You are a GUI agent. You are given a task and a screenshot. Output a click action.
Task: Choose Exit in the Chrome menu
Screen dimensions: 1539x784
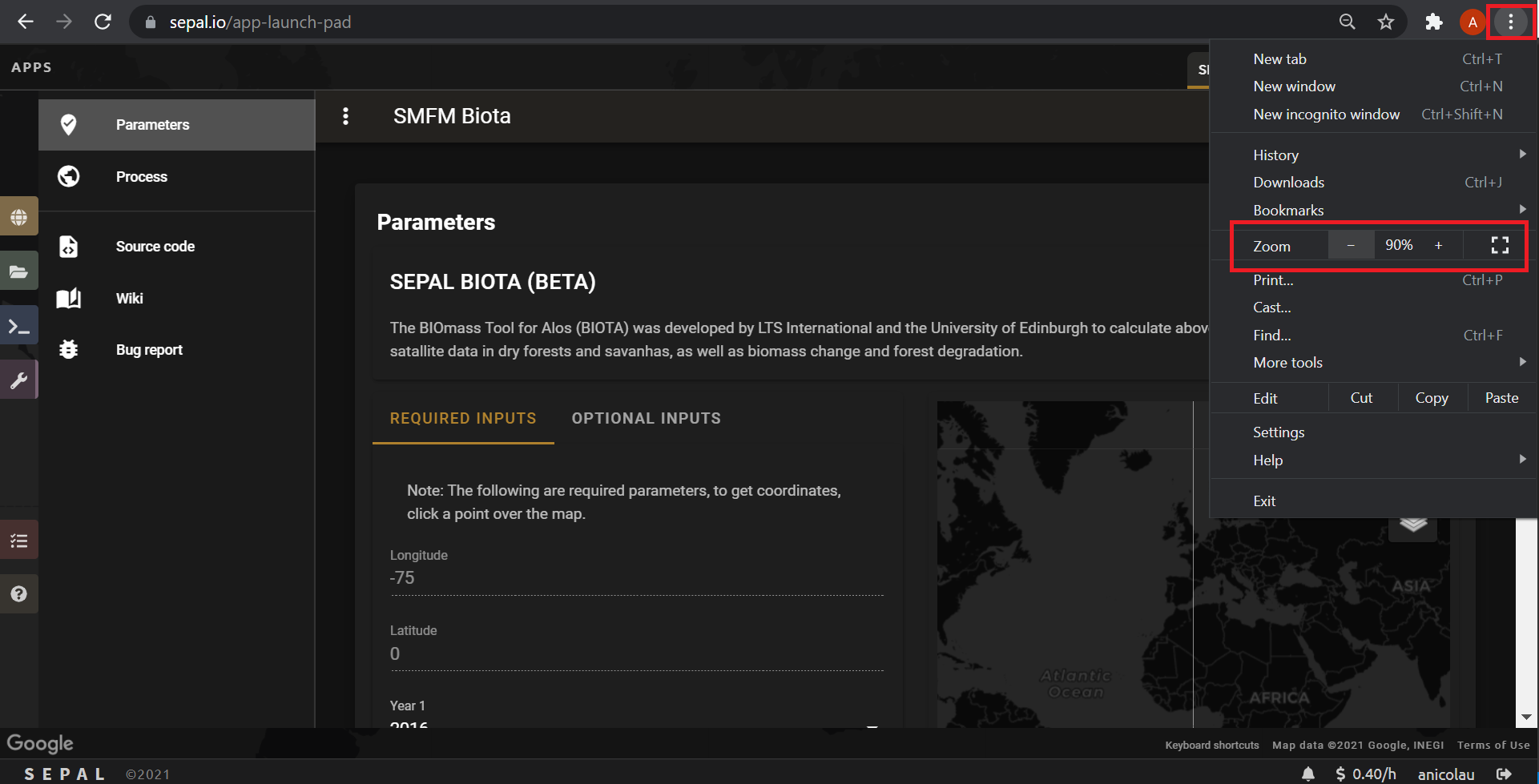click(1374, 501)
